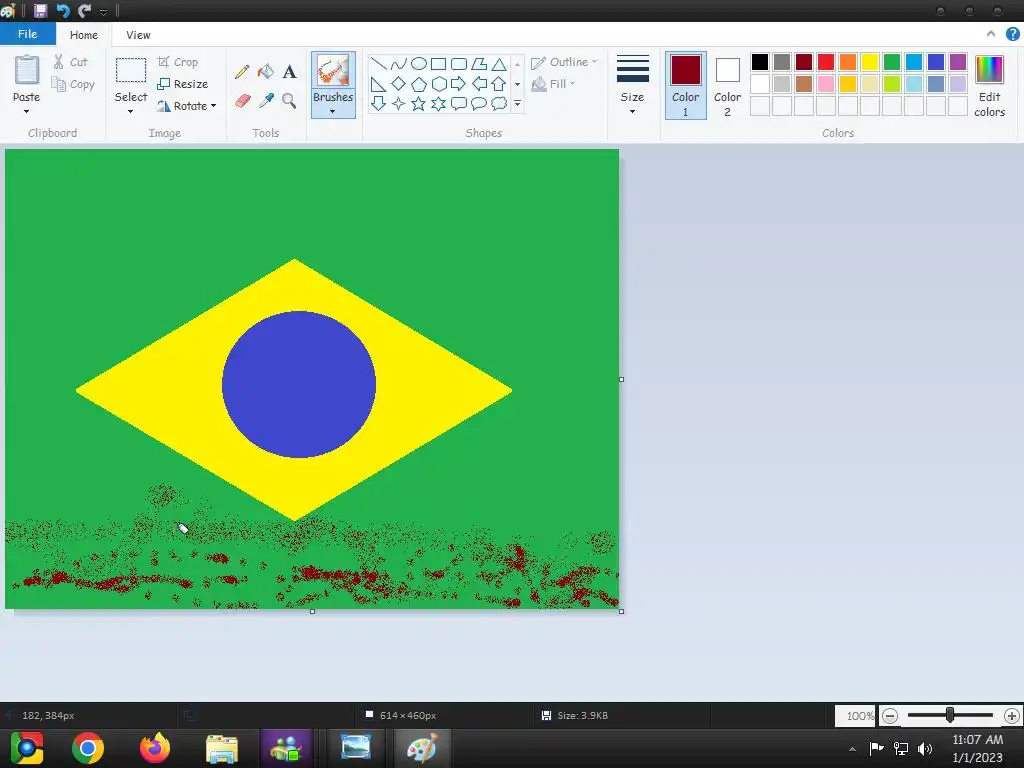Pick the green color swatch
Image resolution: width=1024 pixels, height=768 pixels.
[x=891, y=62]
